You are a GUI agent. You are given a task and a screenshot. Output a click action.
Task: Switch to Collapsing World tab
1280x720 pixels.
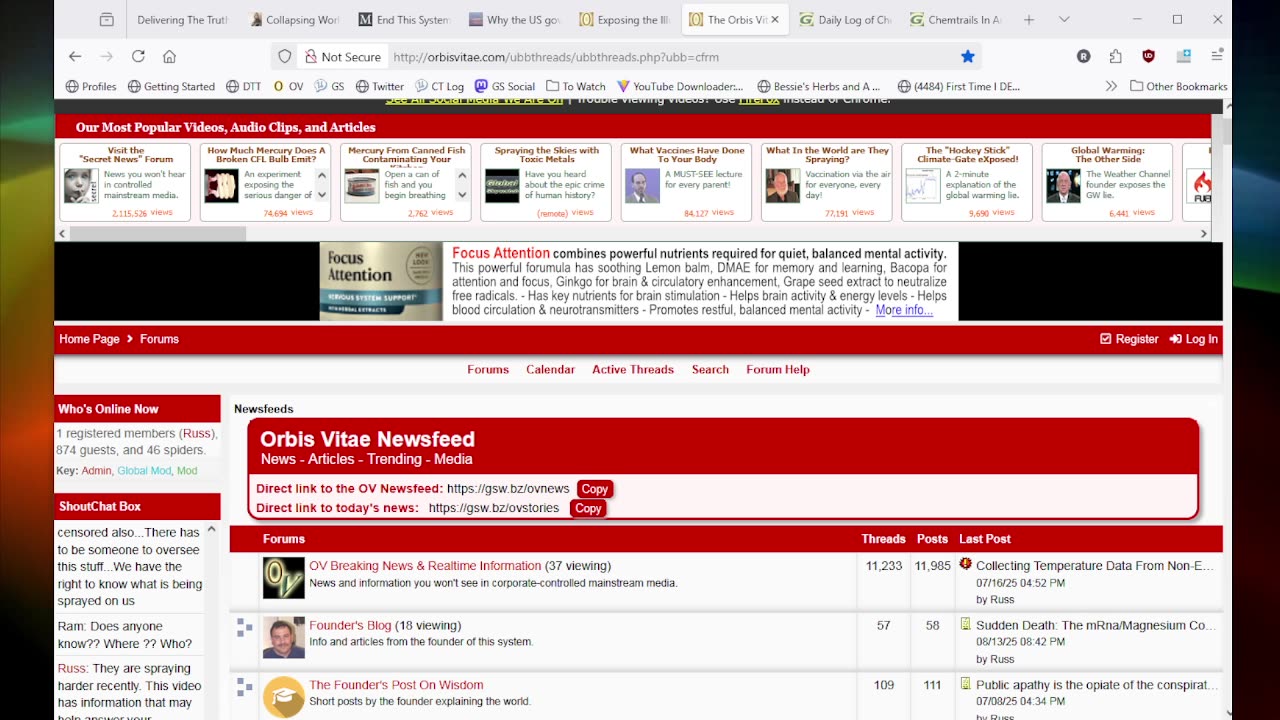pyautogui.click(x=295, y=20)
